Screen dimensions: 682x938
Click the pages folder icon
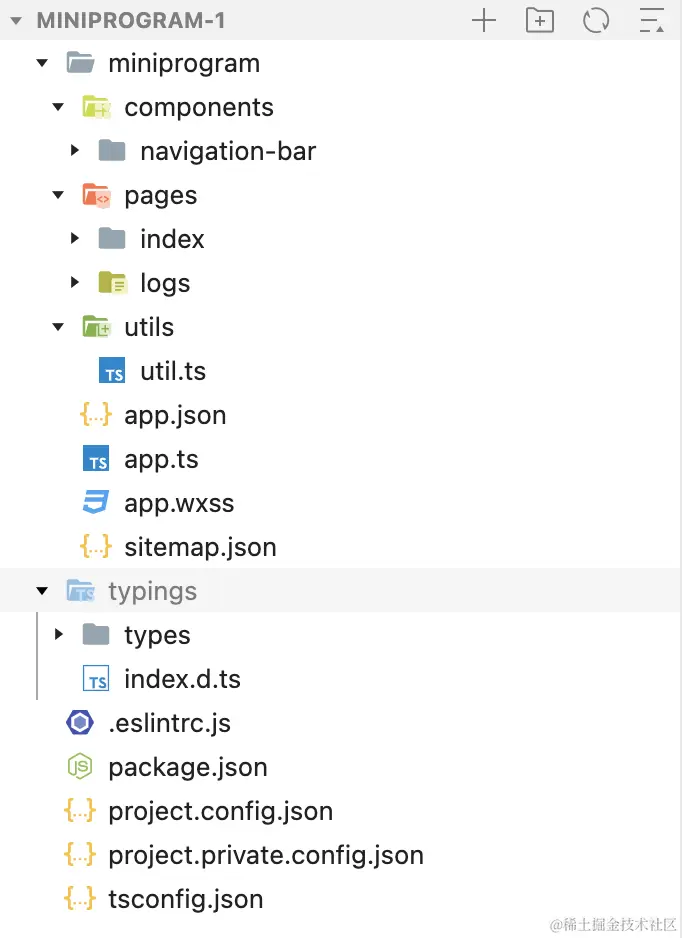(x=96, y=195)
